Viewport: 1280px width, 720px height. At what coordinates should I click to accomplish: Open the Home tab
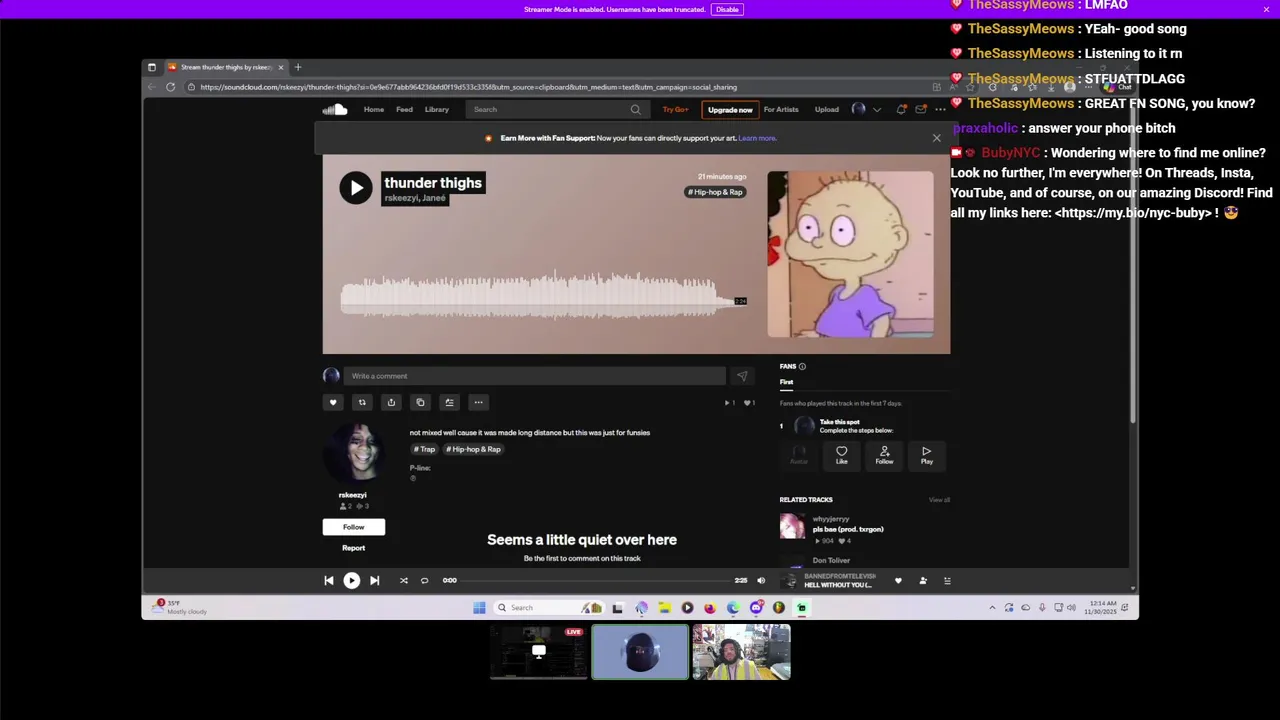[374, 109]
